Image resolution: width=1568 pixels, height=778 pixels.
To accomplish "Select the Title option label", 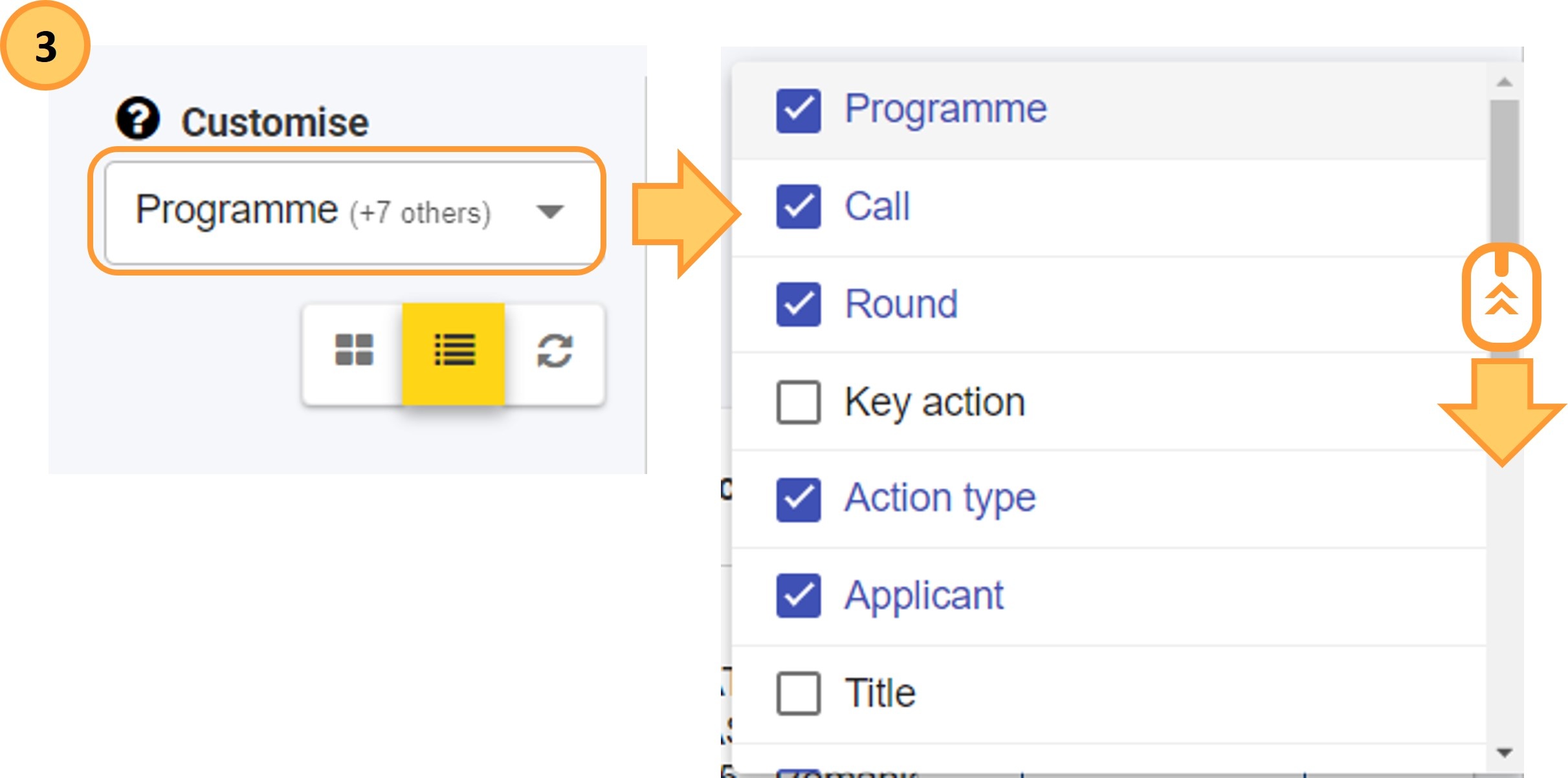I will 880,693.
